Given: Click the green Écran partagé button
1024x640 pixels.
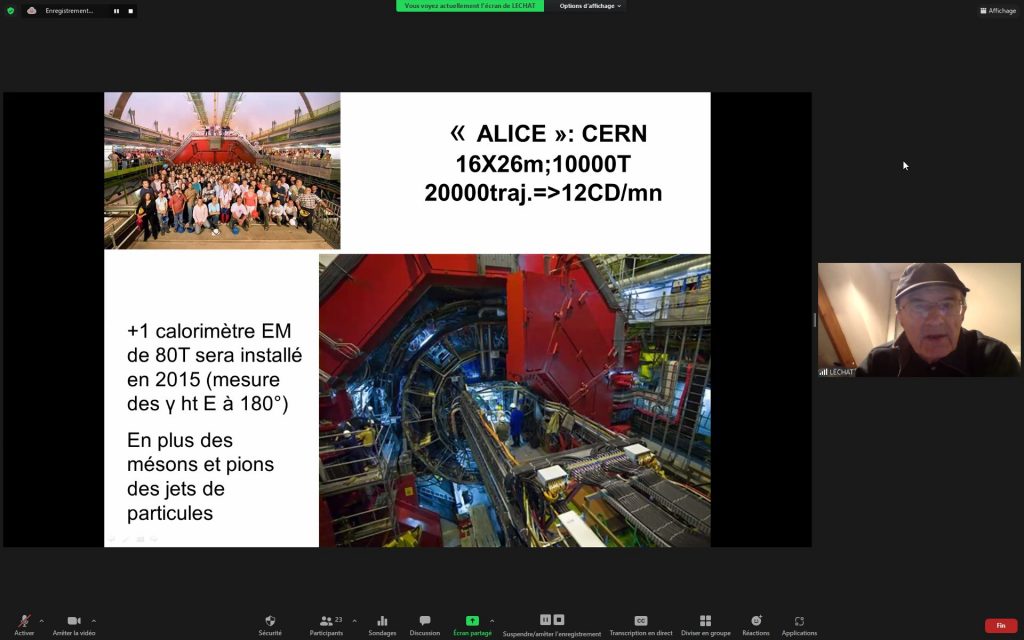Looking at the screenshot, I should click(x=472, y=625).
